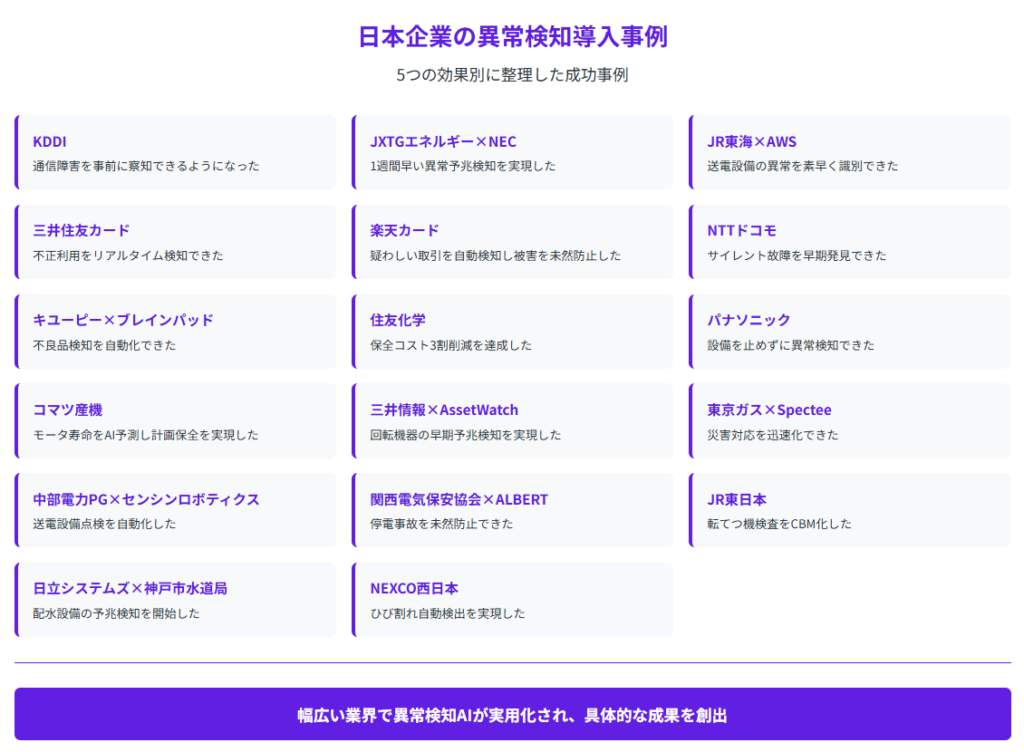The image size is (1024, 752).
Task: Select the 東京ガス×Spectee case card
Action: click(x=849, y=421)
